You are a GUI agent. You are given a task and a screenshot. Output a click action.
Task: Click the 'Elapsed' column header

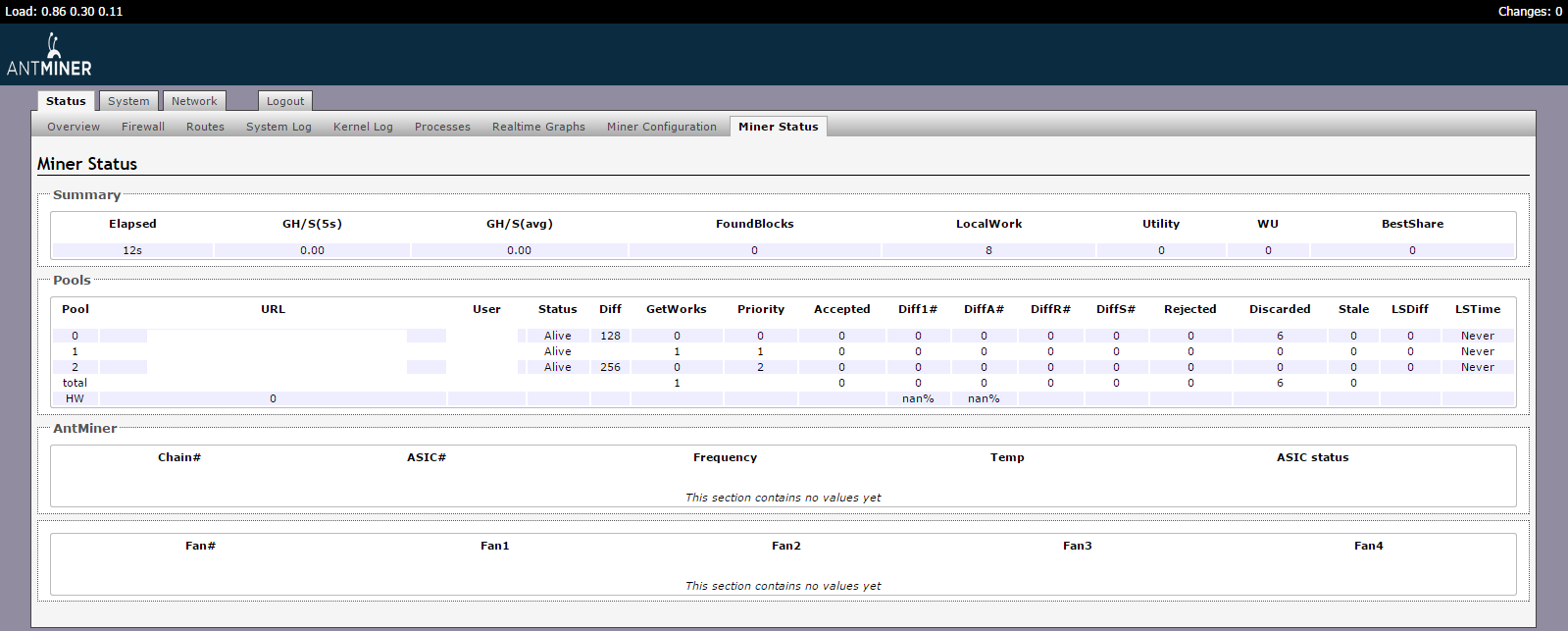pyautogui.click(x=132, y=224)
